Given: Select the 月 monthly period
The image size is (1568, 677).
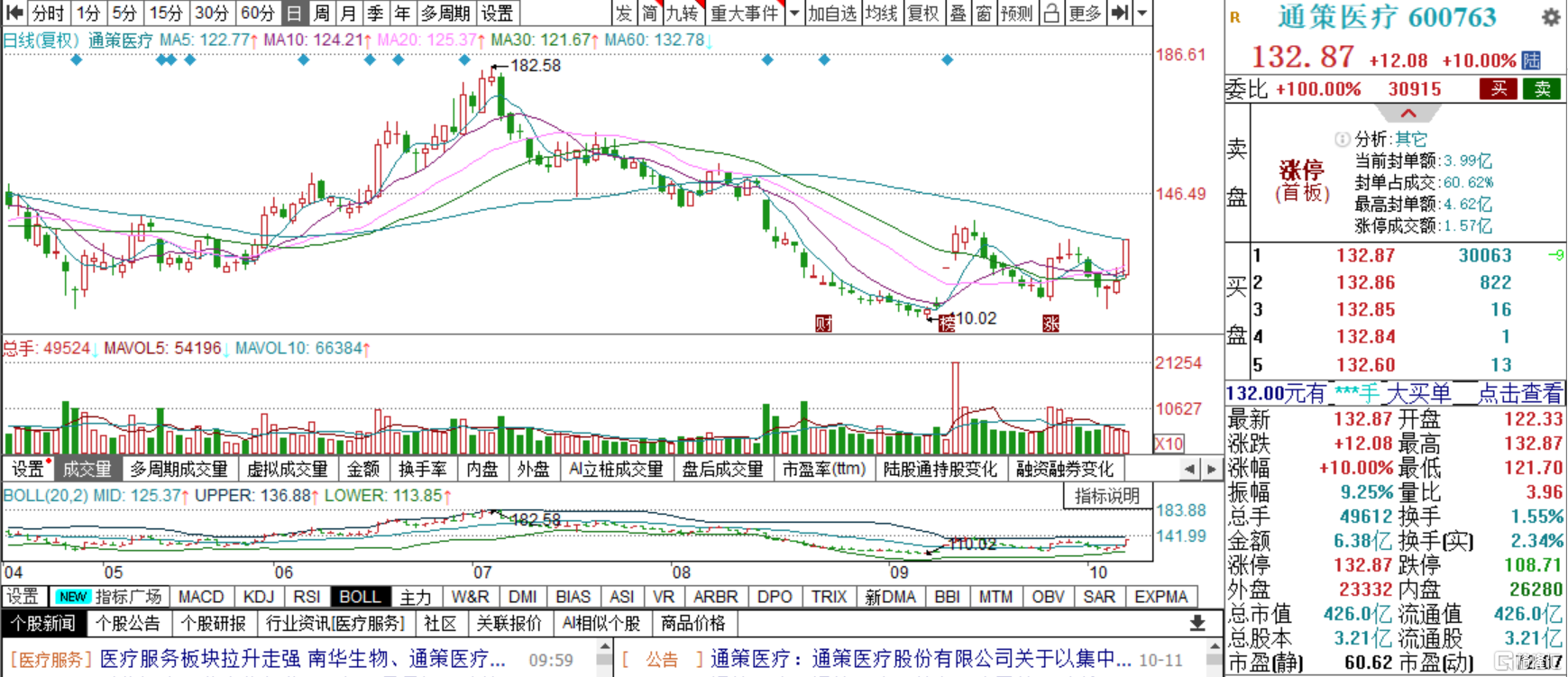Looking at the screenshot, I should 349,13.
